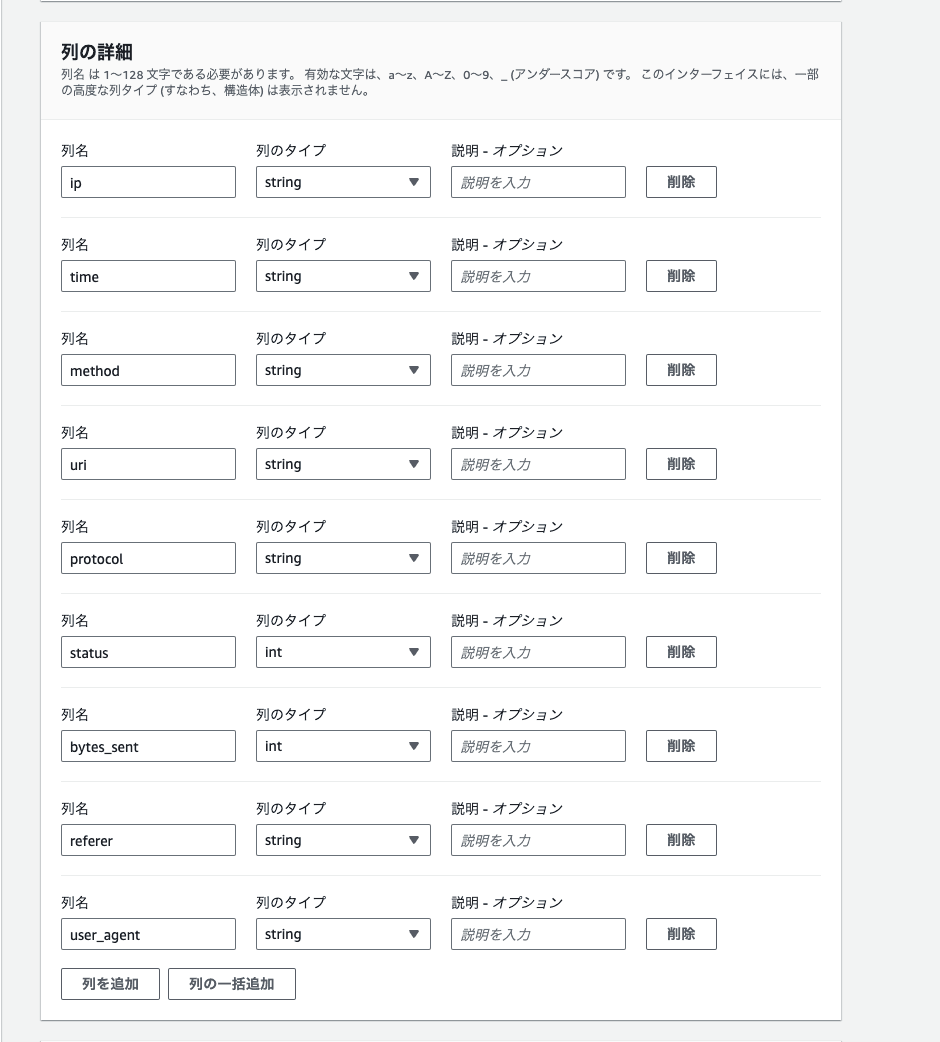The height and width of the screenshot is (1042, 940).
Task: Click the description field for the time column
Action: (x=537, y=276)
